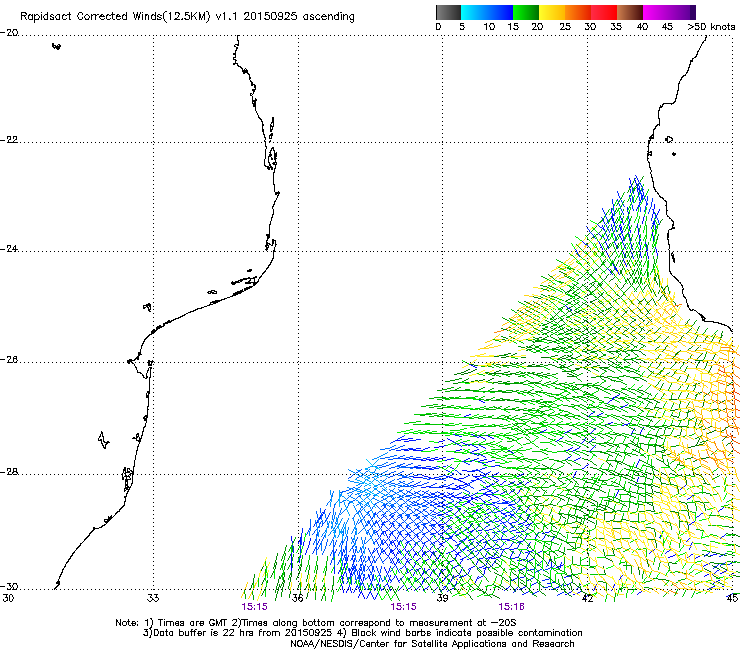Click the '33' longitude label on bottom axis
The width and height of the screenshot is (740, 650).
click(x=153, y=598)
